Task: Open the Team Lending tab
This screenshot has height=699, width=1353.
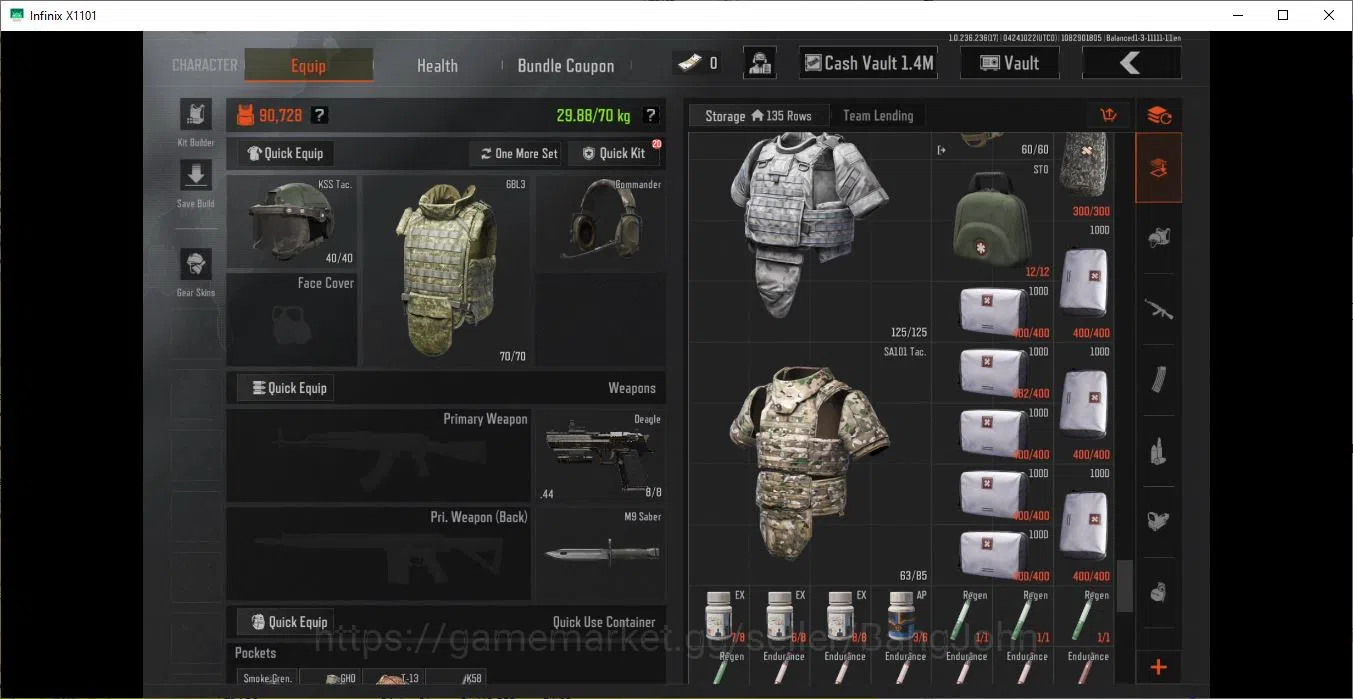Action: coord(878,116)
